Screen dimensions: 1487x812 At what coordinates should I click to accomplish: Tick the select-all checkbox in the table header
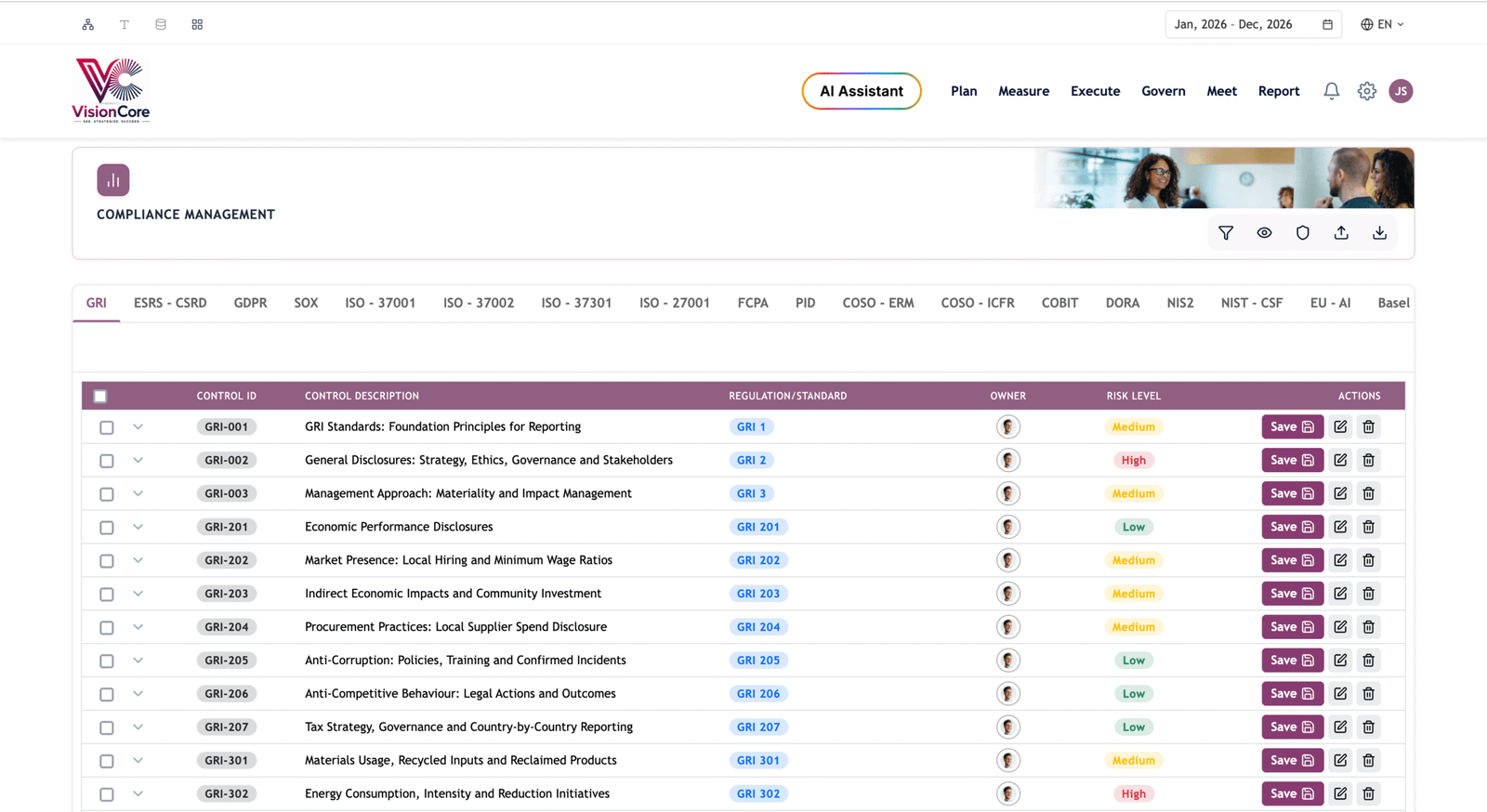pyautogui.click(x=100, y=397)
